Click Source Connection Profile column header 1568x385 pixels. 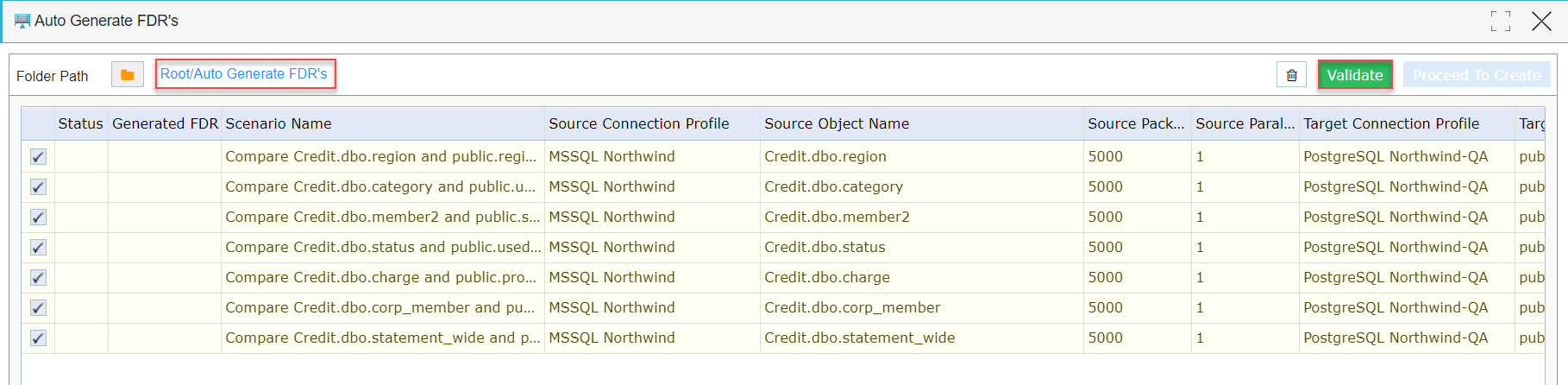[x=652, y=123]
